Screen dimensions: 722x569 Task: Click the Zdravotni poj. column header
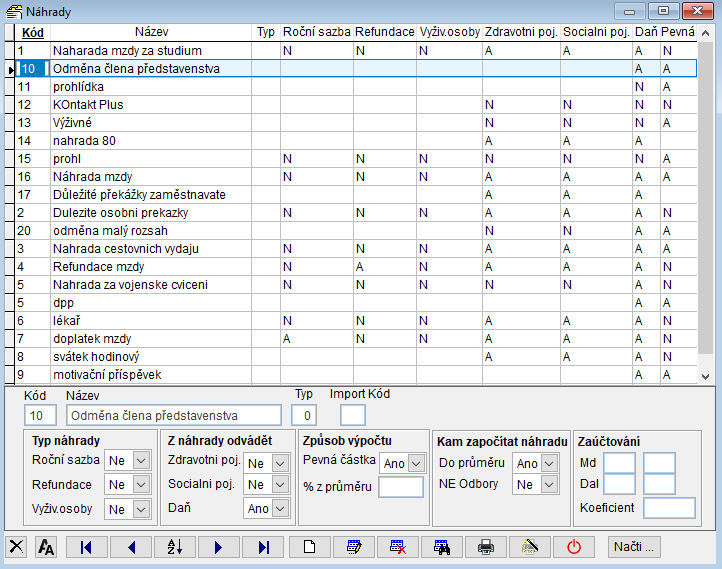tap(521, 32)
